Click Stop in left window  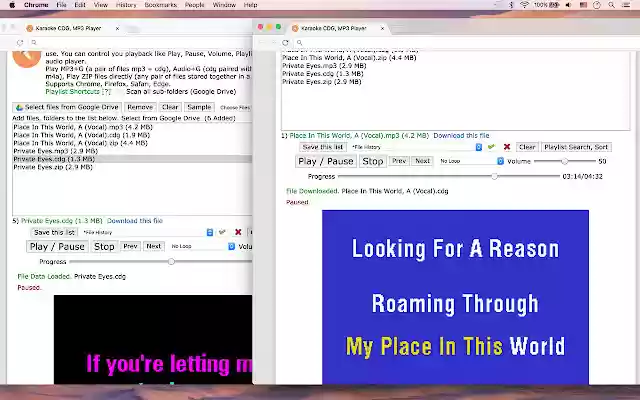point(104,247)
